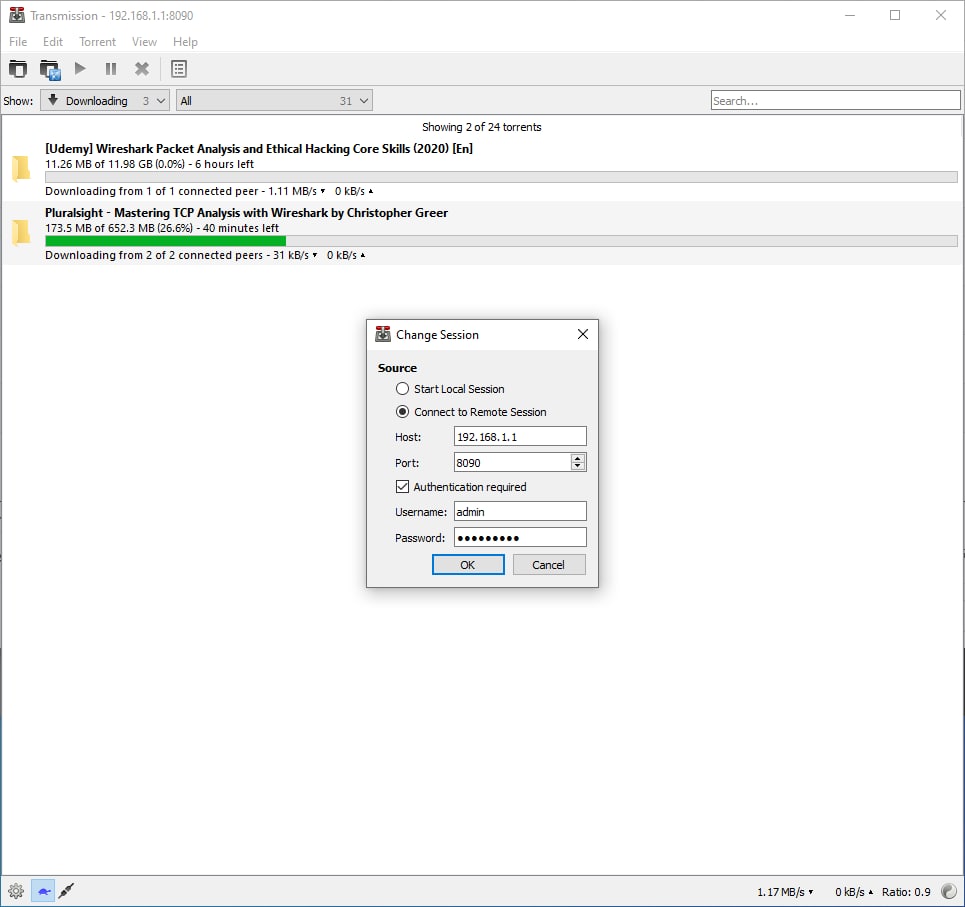Pause selected torrent with pause icon
Image resolution: width=965 pixels, height=907 pixels.
(x=111, y=68)
